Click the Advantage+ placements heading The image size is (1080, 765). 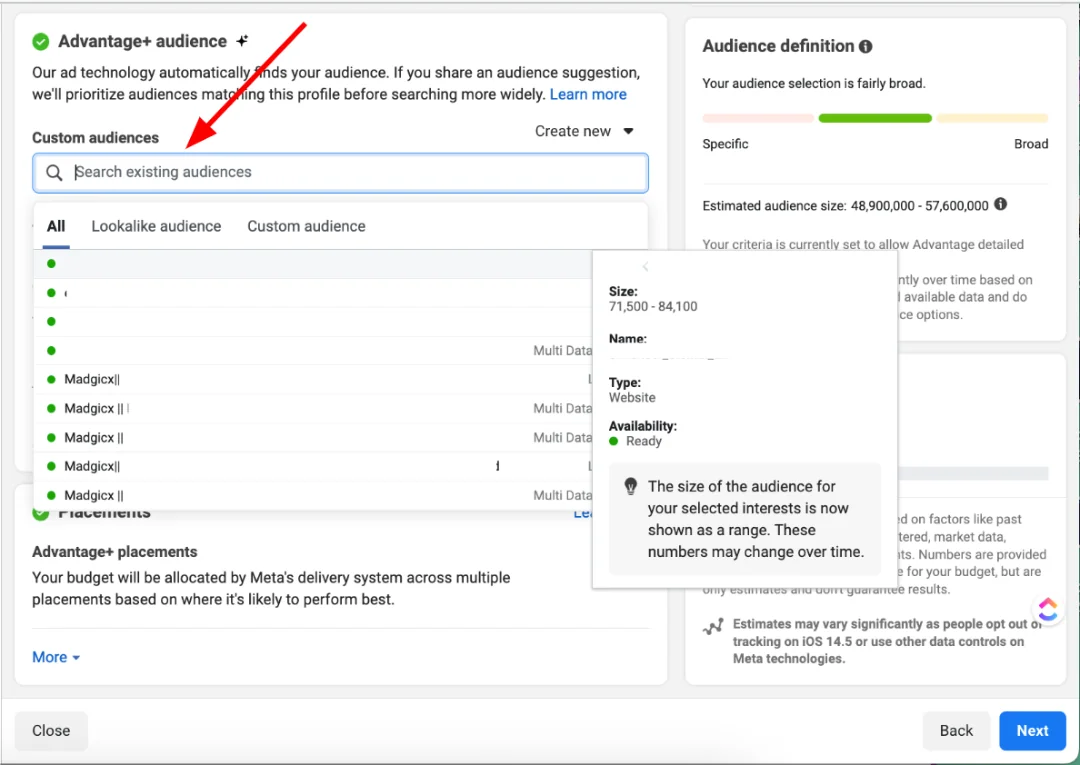click(114, 552)
